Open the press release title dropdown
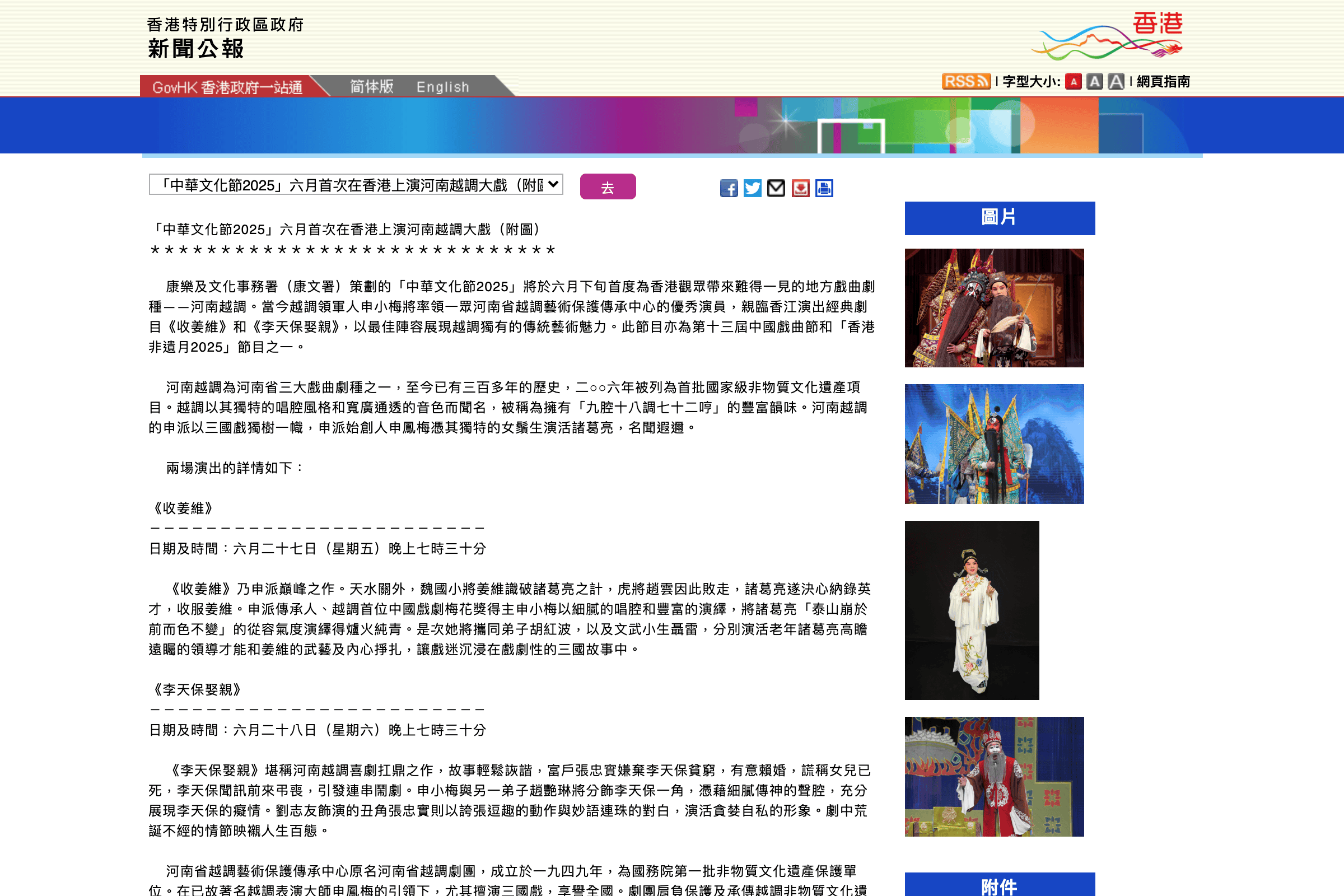Image resolution: width=1344 pixels, height=896 pixels. tap(356, 185)
